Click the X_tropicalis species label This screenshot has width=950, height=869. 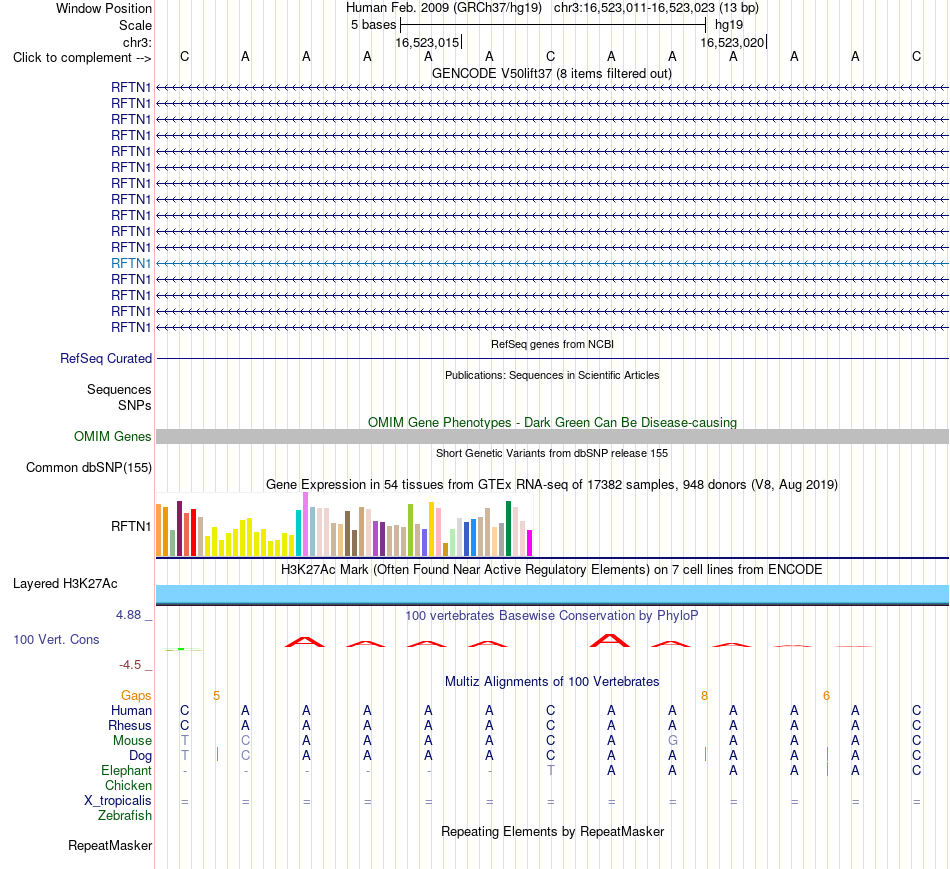pyautogui.click(x=118, y=801)
